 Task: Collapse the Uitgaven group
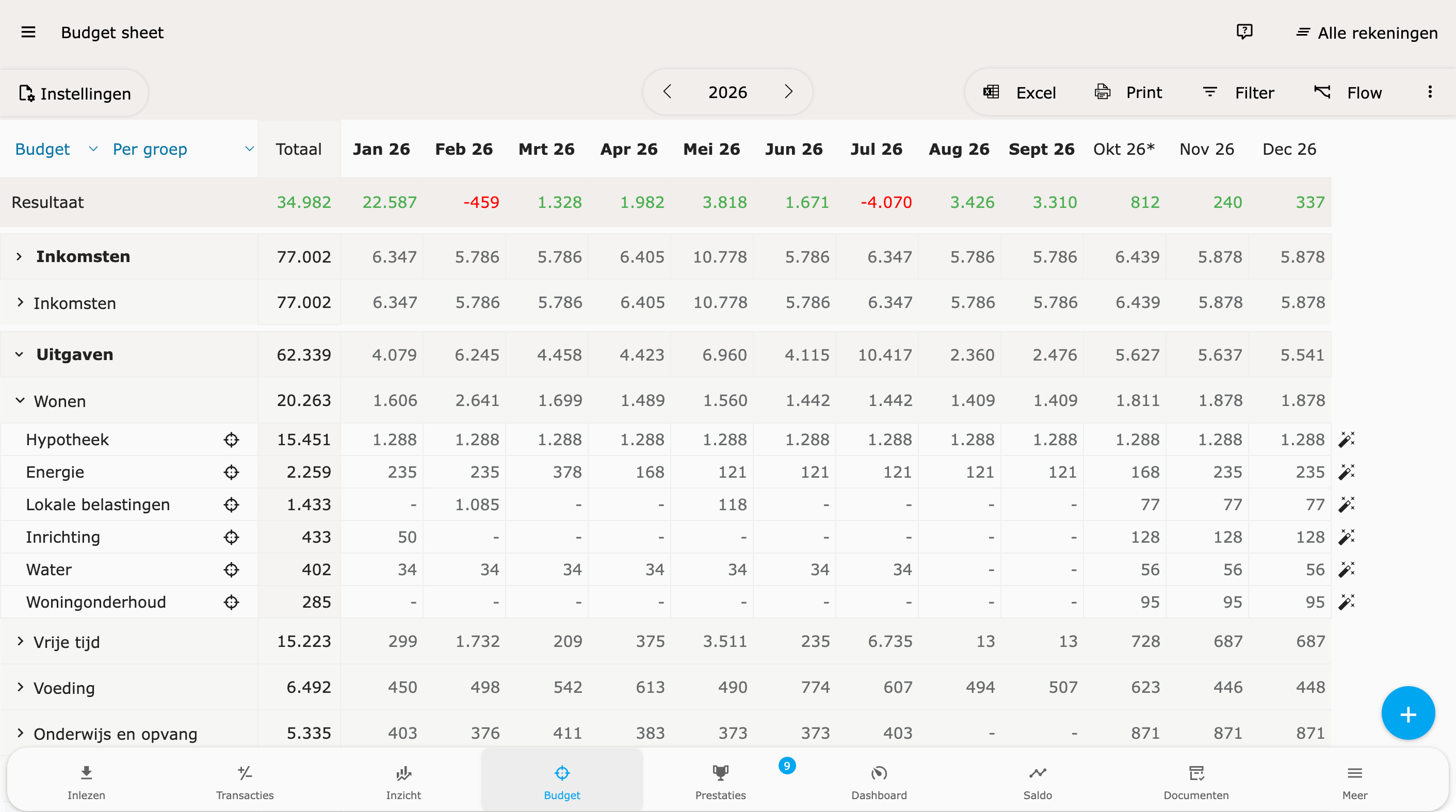(x=19, y=354)
